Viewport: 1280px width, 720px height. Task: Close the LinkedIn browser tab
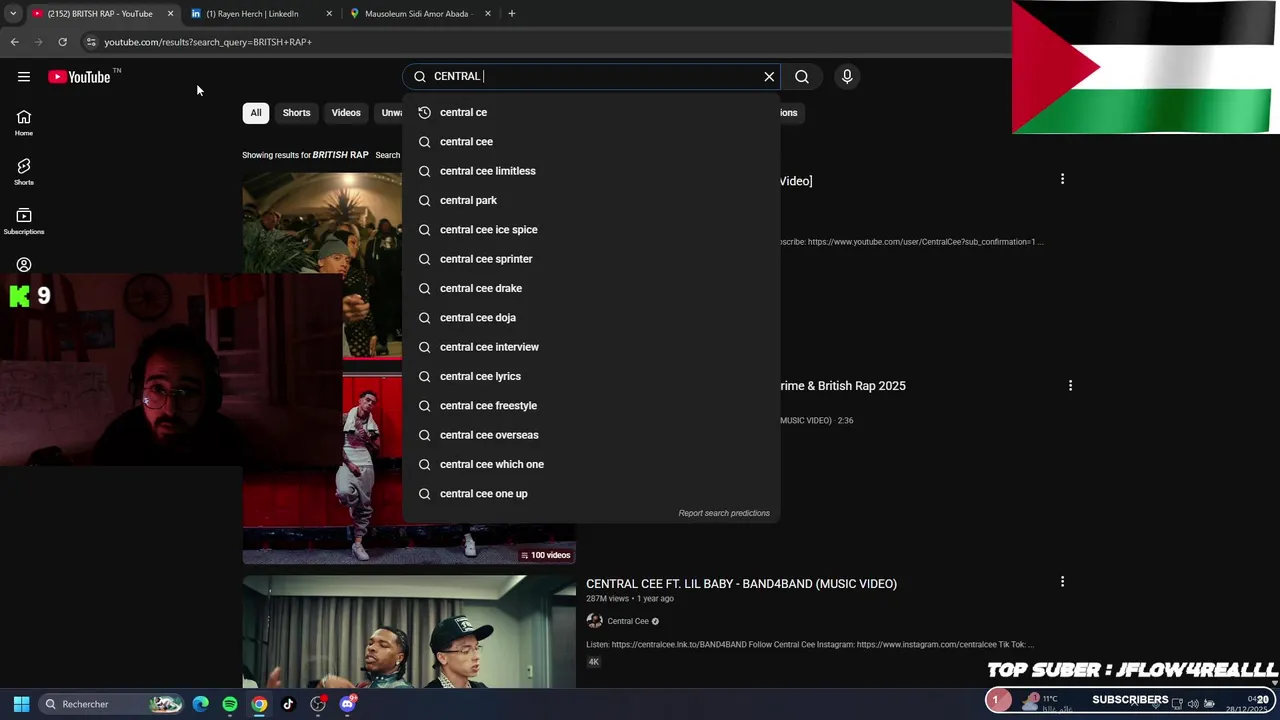(329, 14)
